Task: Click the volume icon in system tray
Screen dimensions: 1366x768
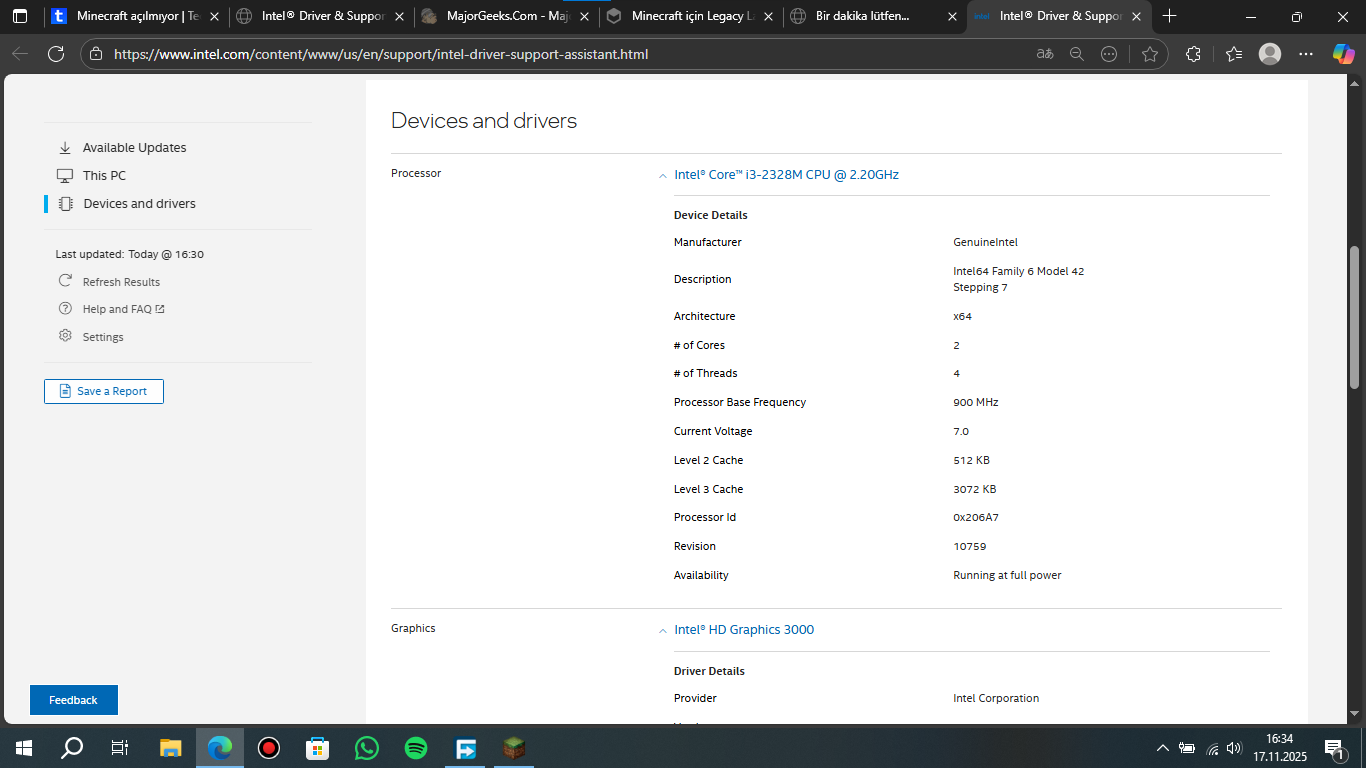Action: point(1234,748)
